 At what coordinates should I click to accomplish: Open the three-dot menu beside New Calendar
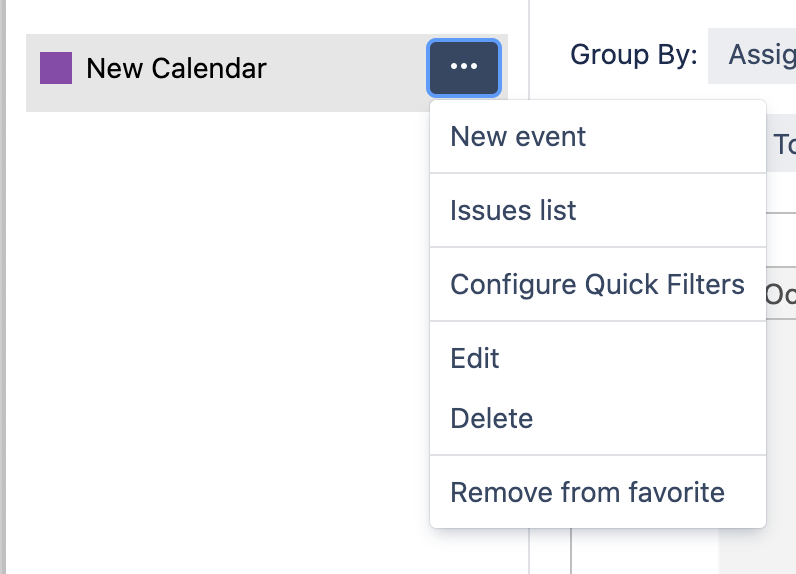click(x=464, y=67)
